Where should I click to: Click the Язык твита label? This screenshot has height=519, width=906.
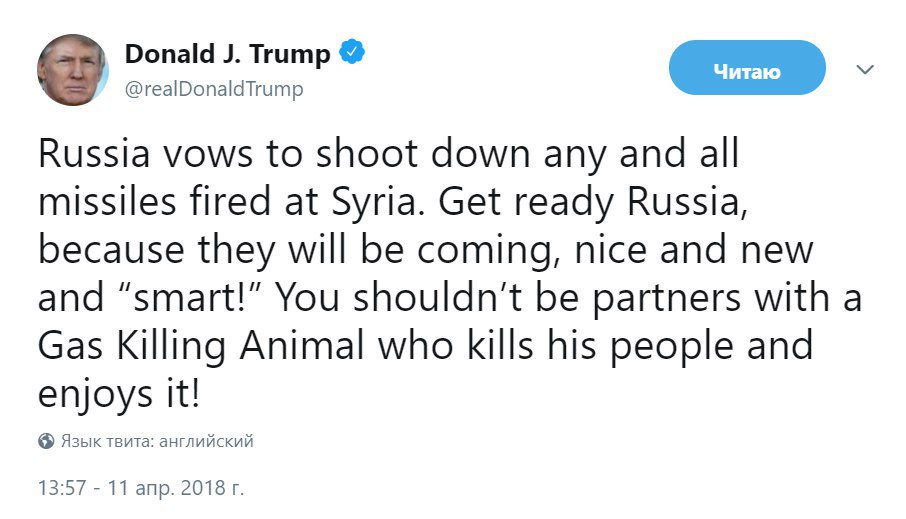click(x=107, y=442)
